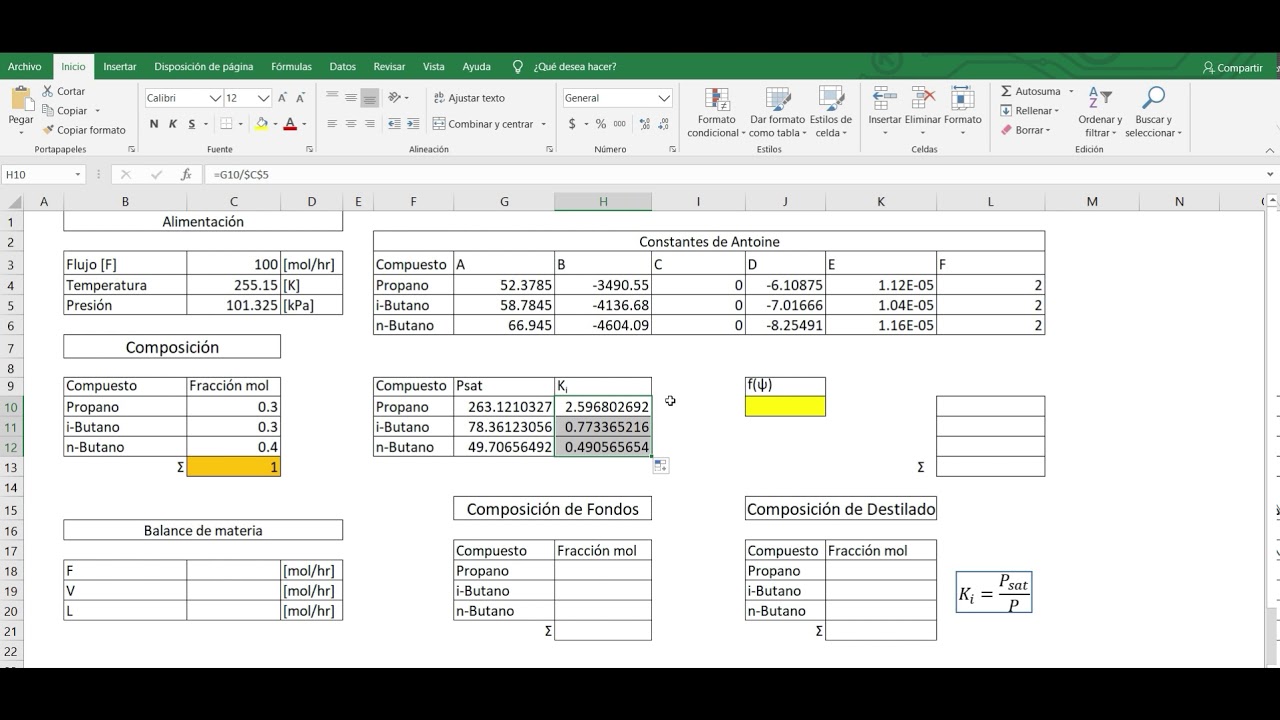Switch to the Datos tab
This screenshot has width=1280, height=720.
point(343,67)
